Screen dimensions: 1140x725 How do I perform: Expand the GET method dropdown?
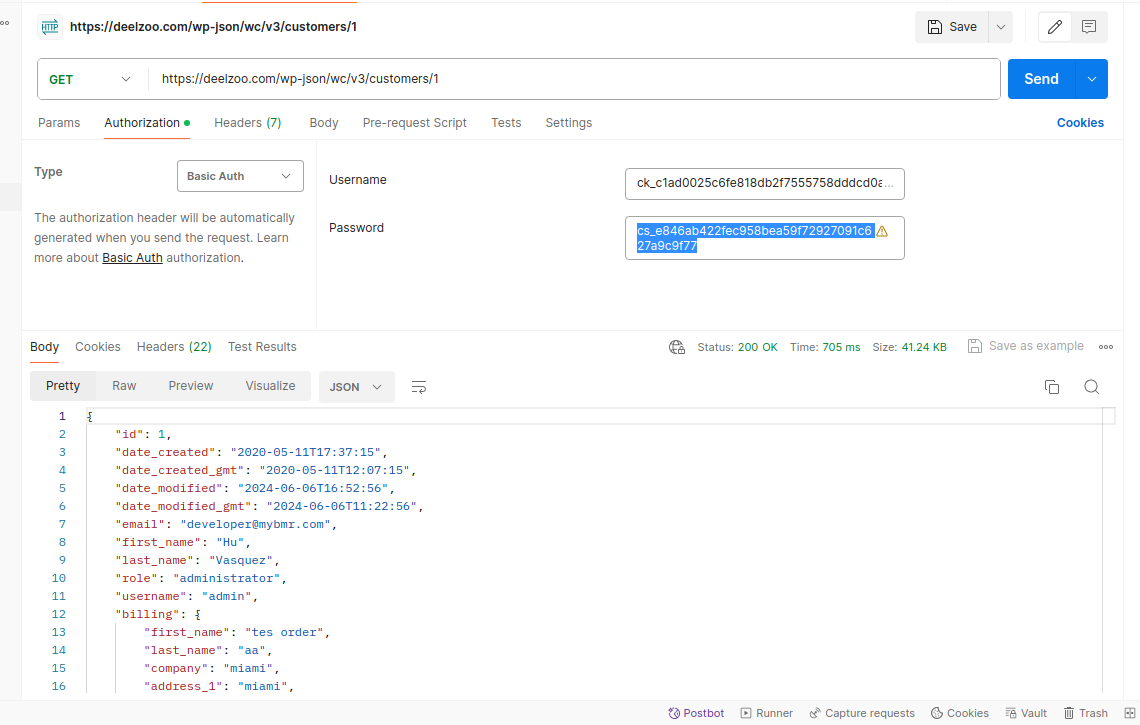[91, 79]
